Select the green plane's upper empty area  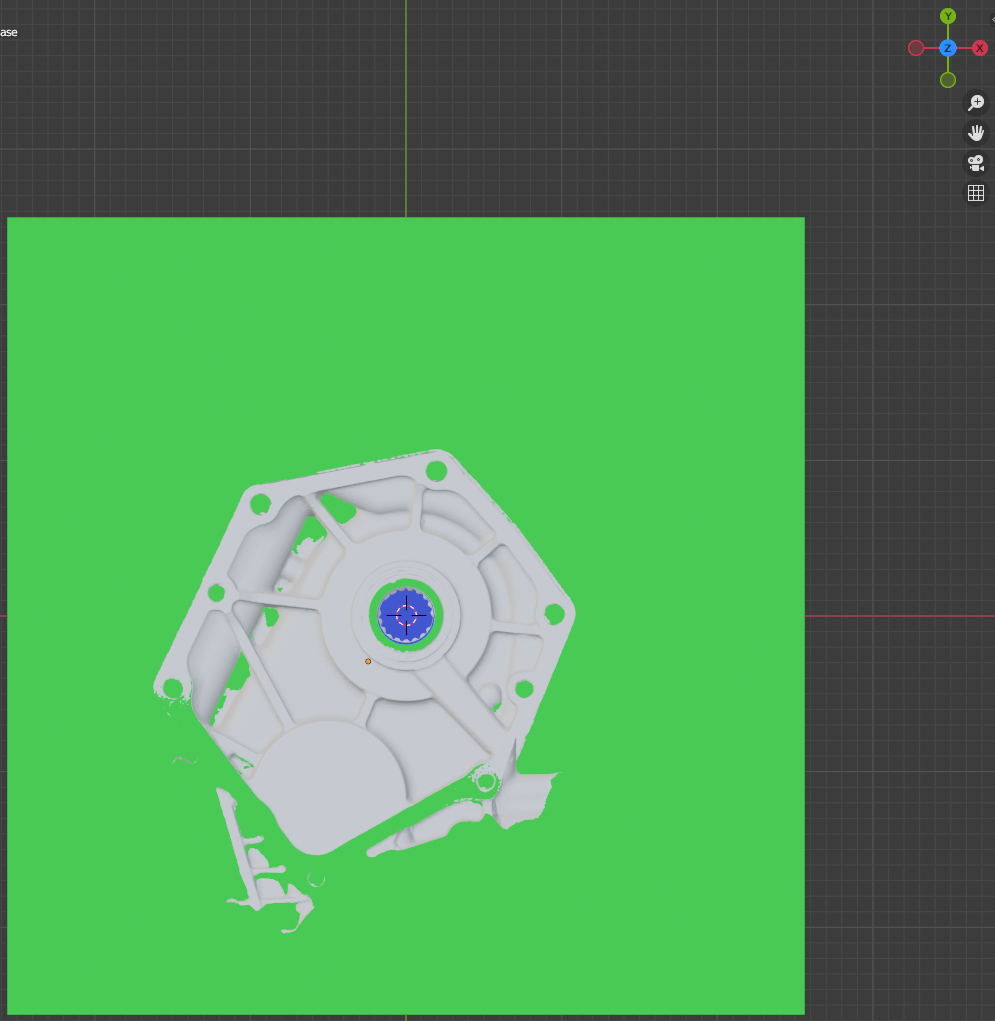click(400, 330)
